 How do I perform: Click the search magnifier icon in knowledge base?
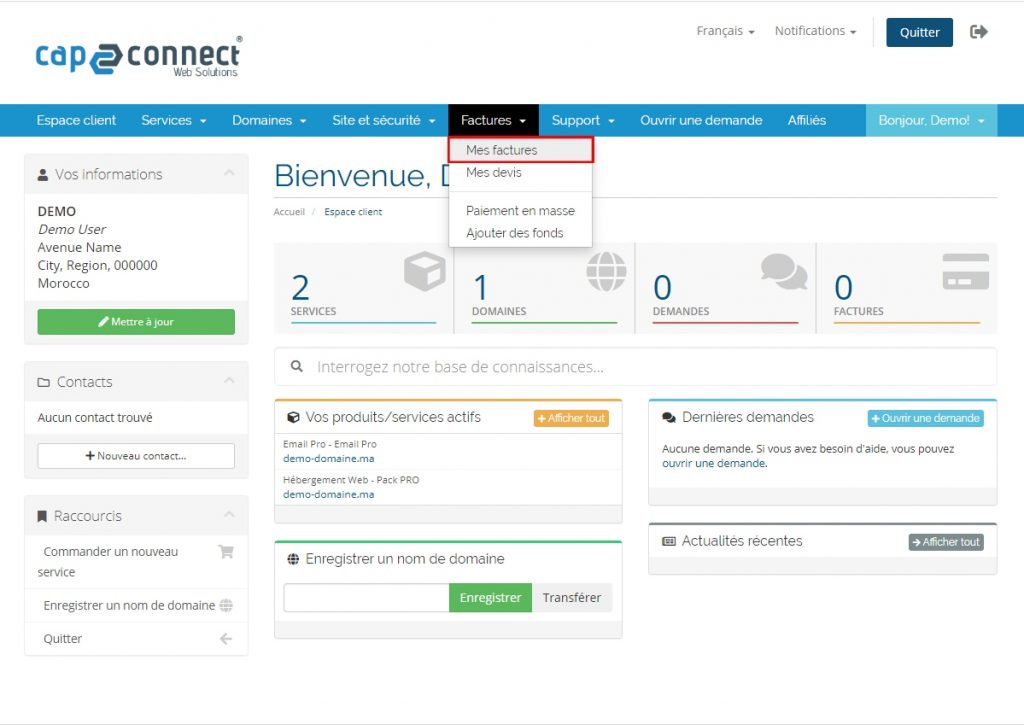pos(297,367)
